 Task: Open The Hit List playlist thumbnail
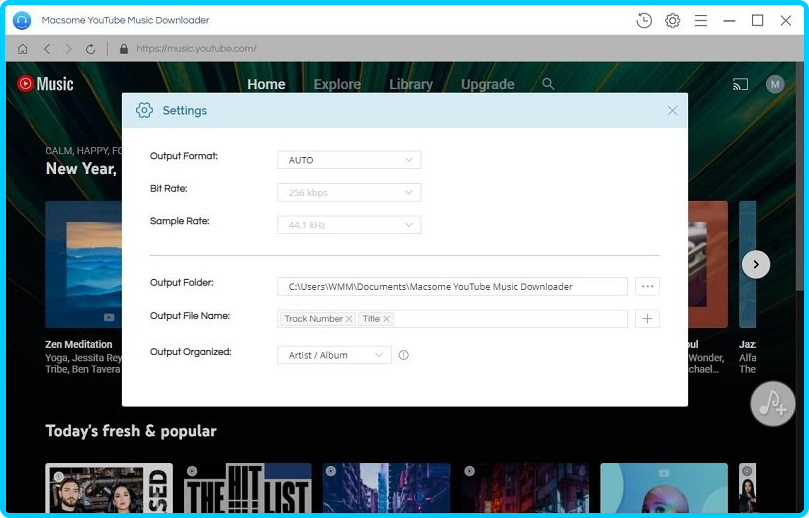pos(248,488)
